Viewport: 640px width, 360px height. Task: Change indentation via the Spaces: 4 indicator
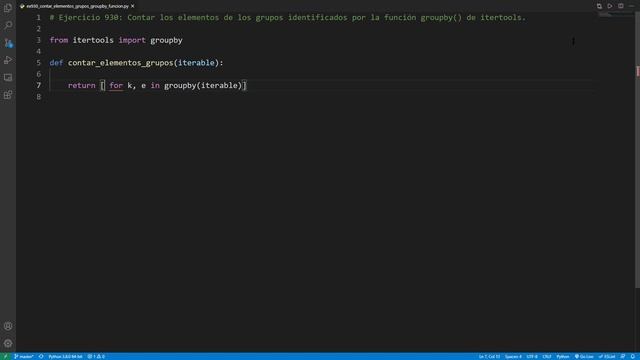[x=513, y=356]
